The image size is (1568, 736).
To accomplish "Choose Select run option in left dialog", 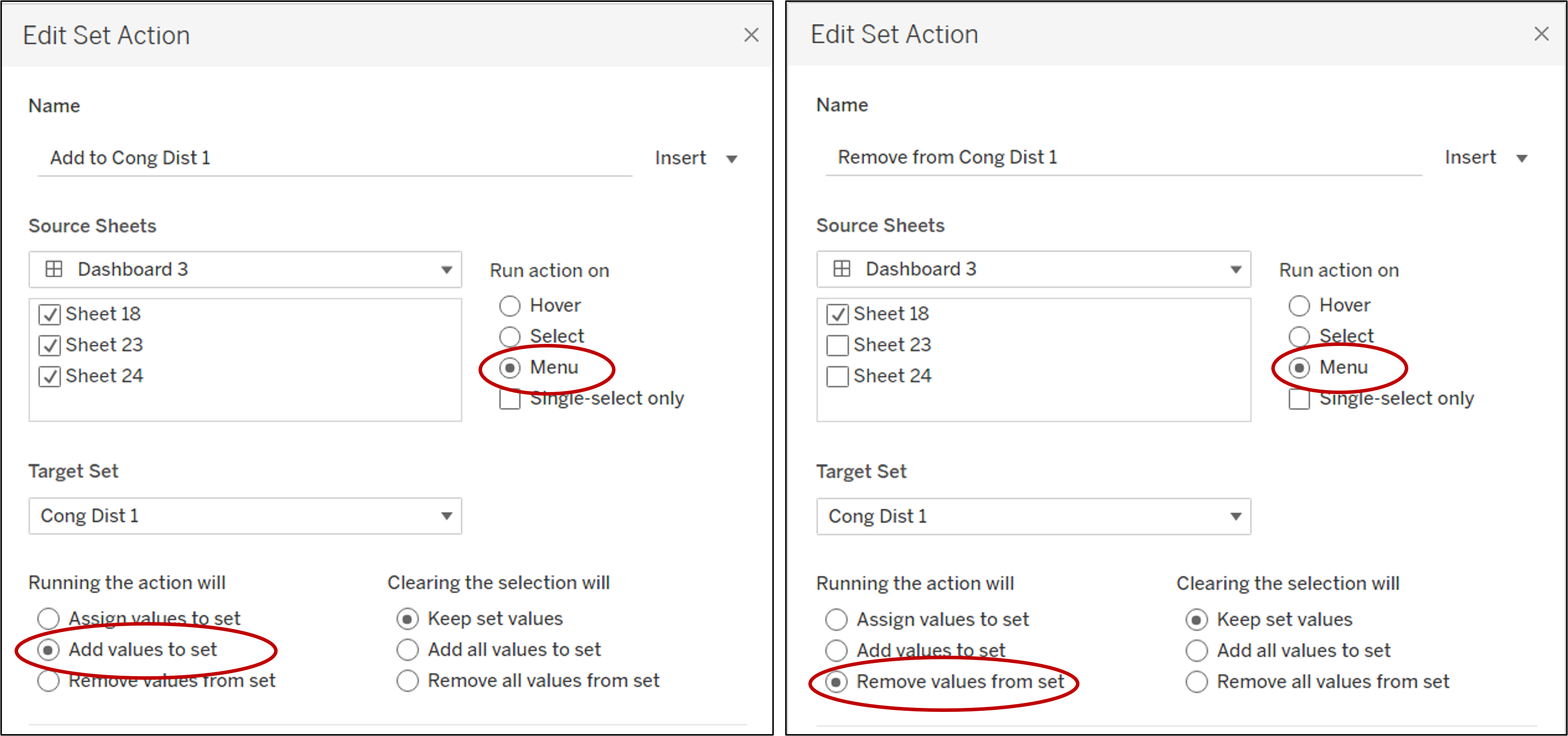I will tap(510, 337).
